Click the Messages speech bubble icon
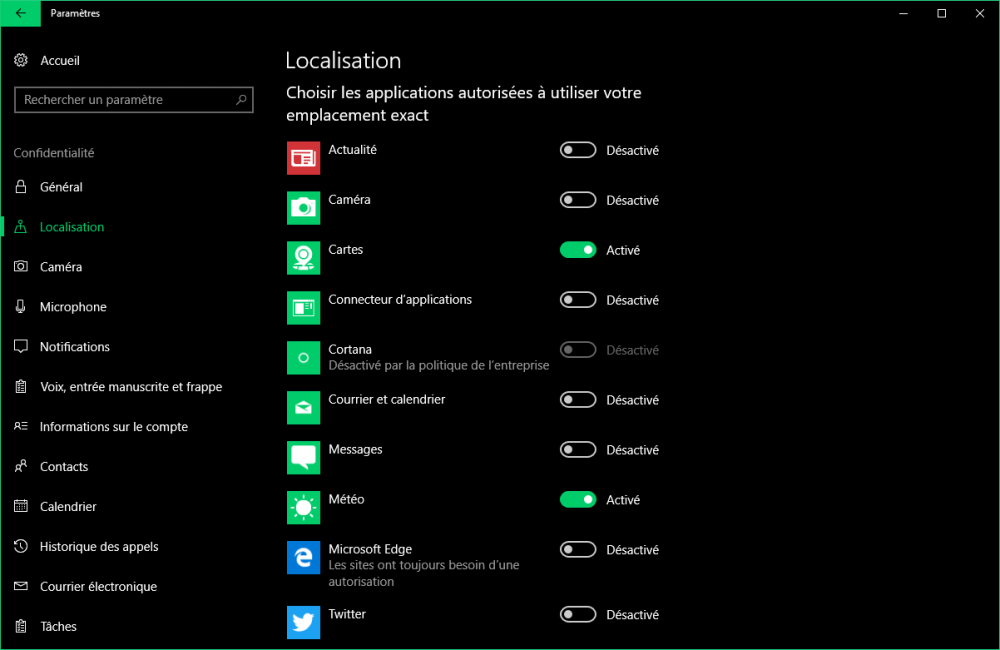1000x650 pixels. (x=303, y=457)
